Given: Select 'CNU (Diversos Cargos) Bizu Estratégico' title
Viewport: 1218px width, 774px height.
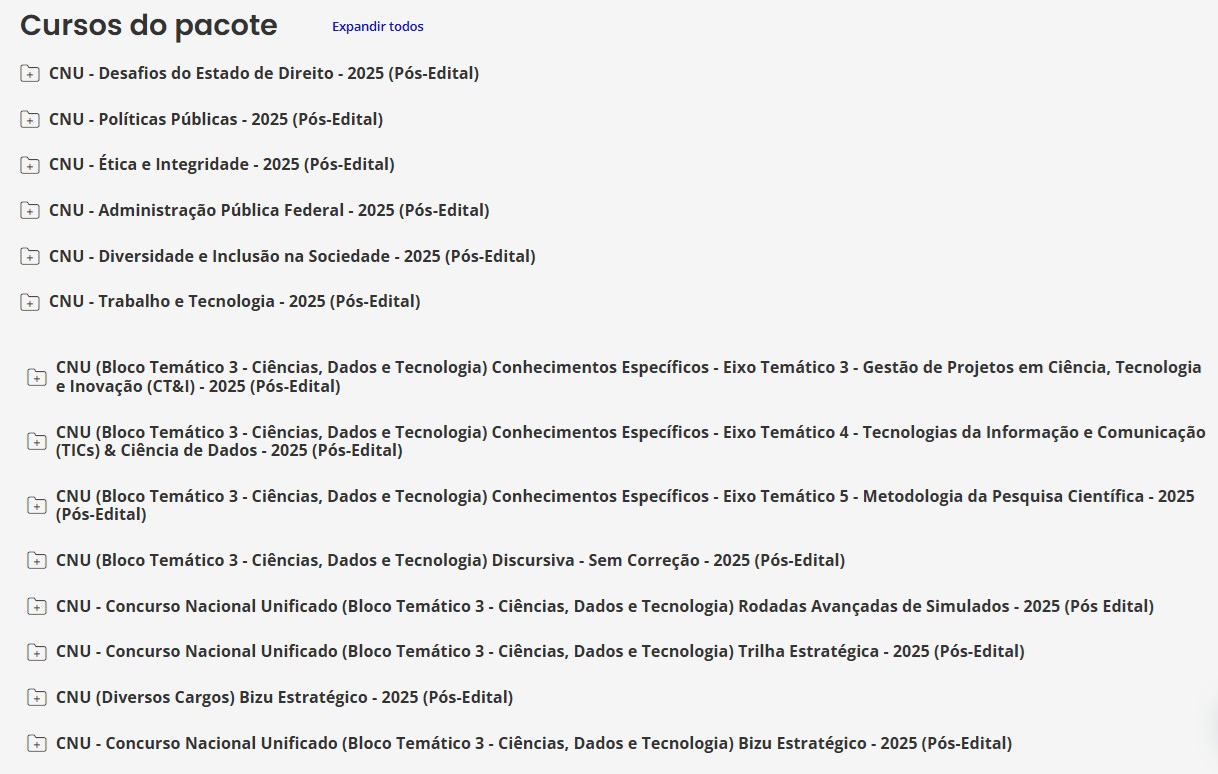Looking at the screenshot, I should click(285, 697).
